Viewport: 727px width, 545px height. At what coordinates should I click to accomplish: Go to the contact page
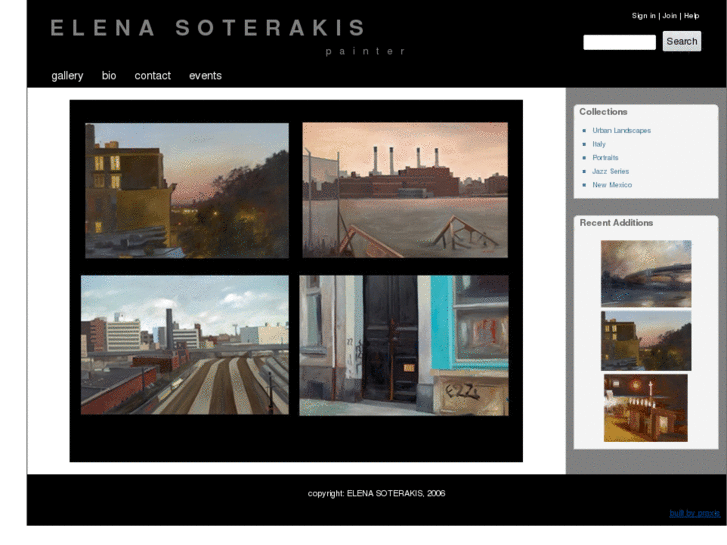153,76
